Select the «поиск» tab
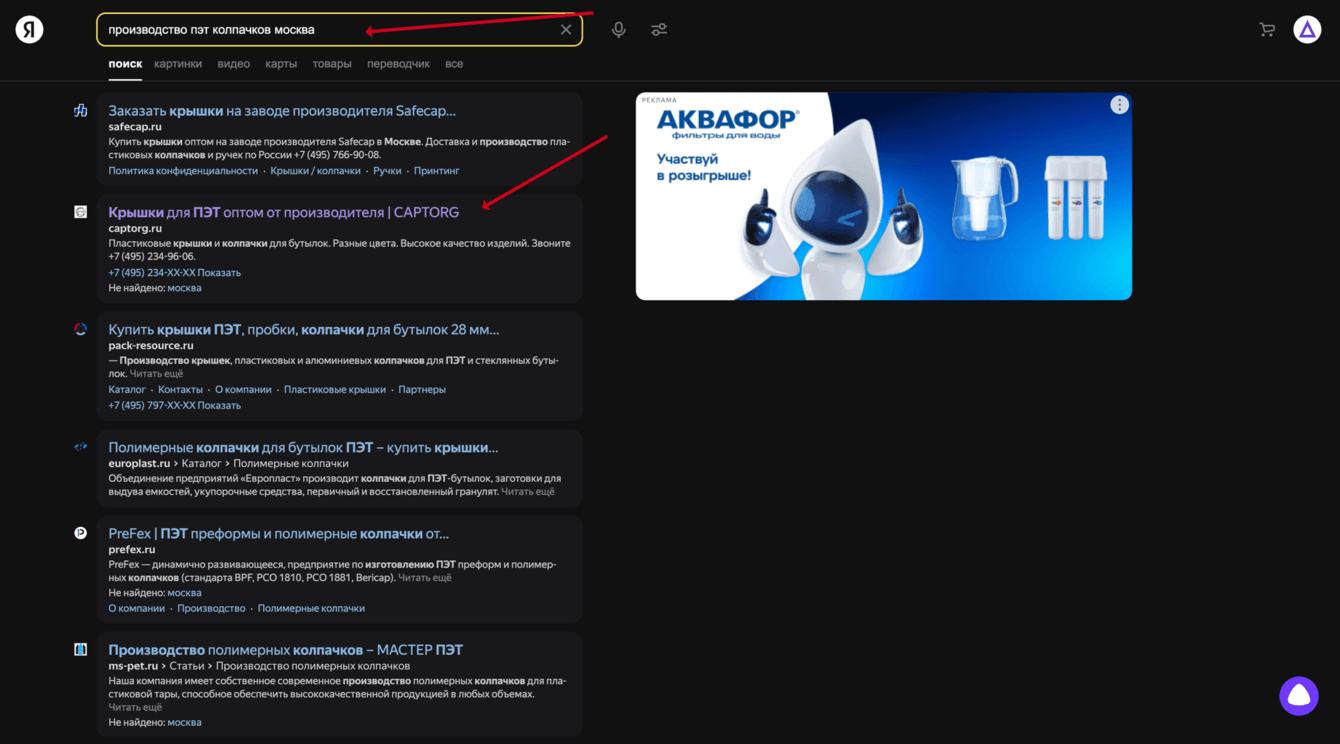Viewport: 1340px width, 744px height. (x=125, y=64)
